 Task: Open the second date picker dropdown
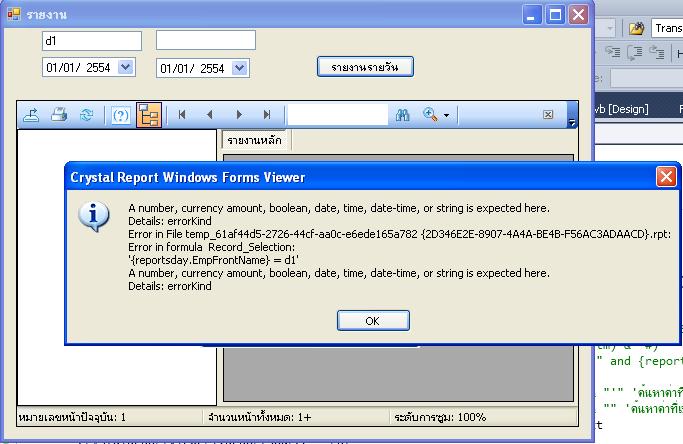coord(240,68)
